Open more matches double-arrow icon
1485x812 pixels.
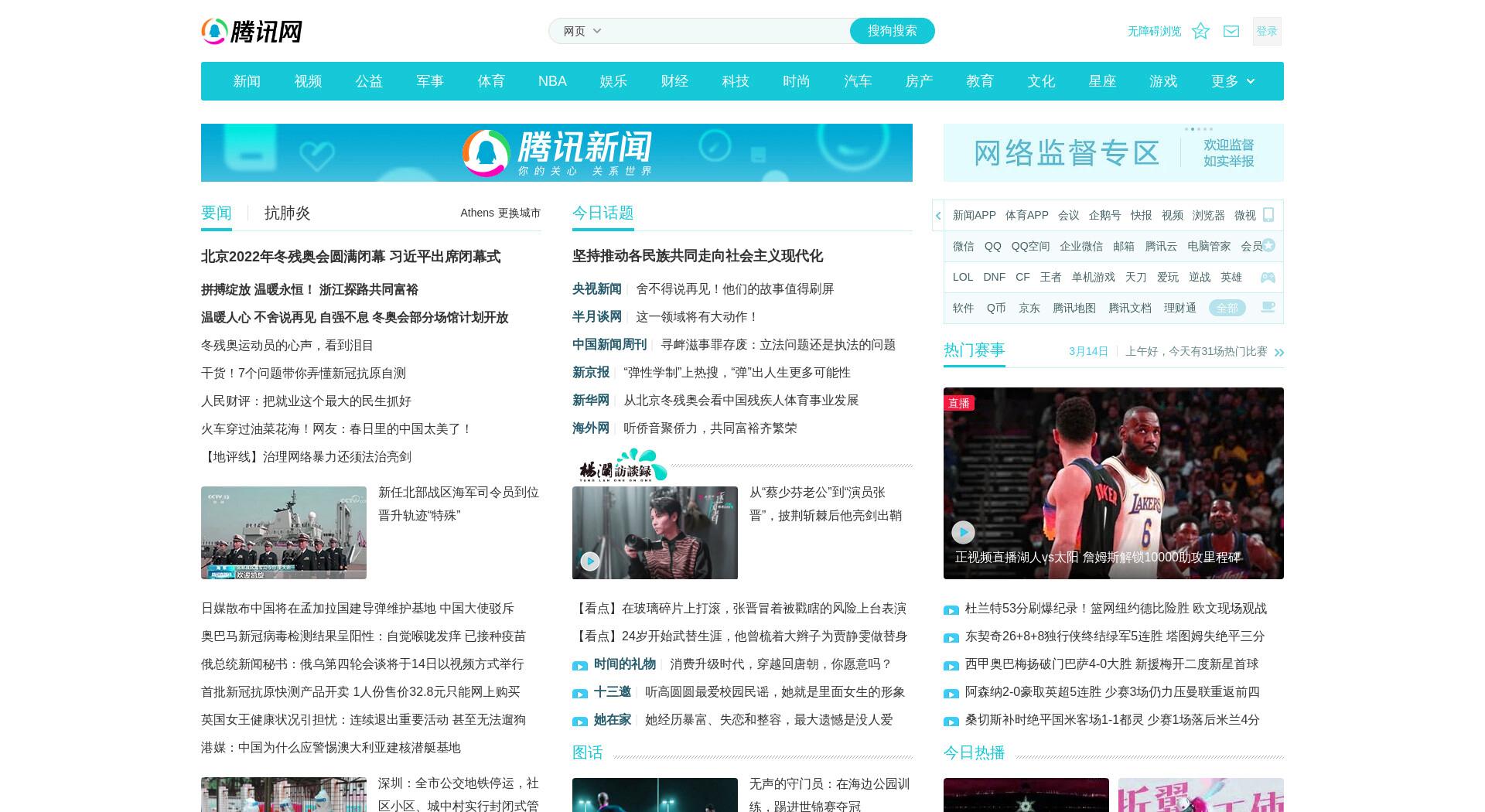(1279, 352)
